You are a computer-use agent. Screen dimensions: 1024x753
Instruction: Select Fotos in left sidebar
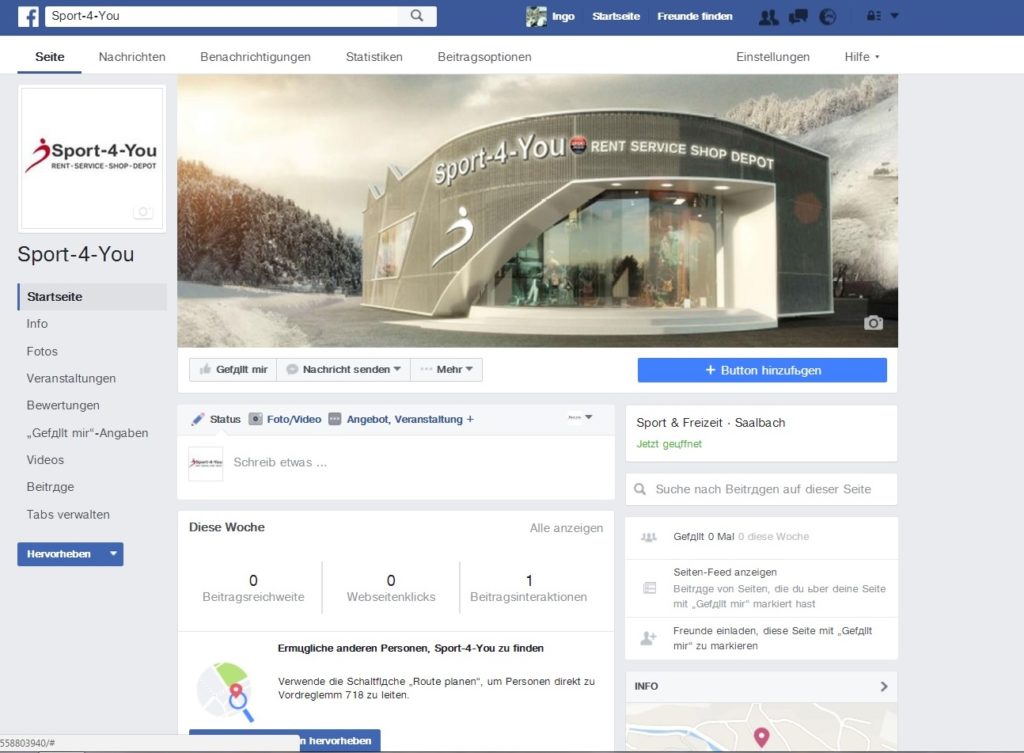[42, 351]
